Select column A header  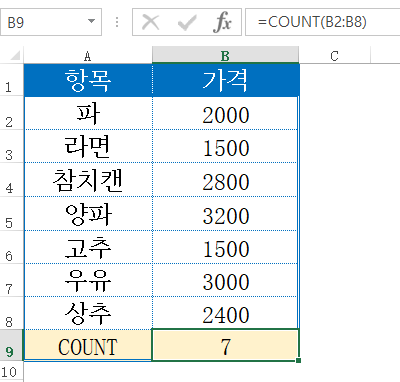[88, 55]
